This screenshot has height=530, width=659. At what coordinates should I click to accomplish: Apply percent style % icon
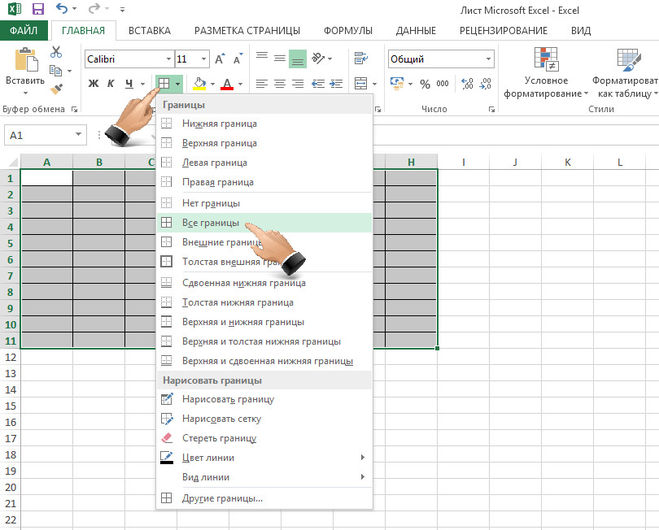[x=425, y=84]
